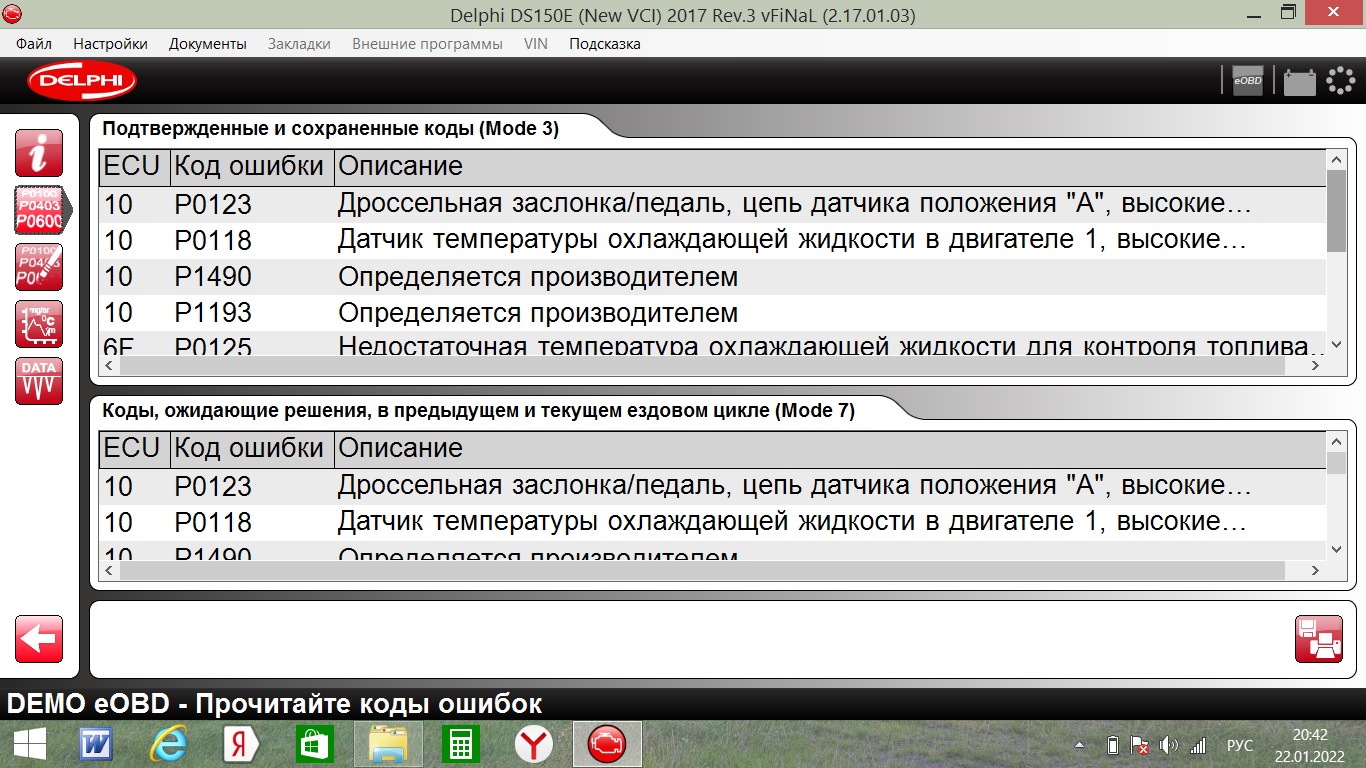Select the P0123 row in Mode 3 table

700,204
